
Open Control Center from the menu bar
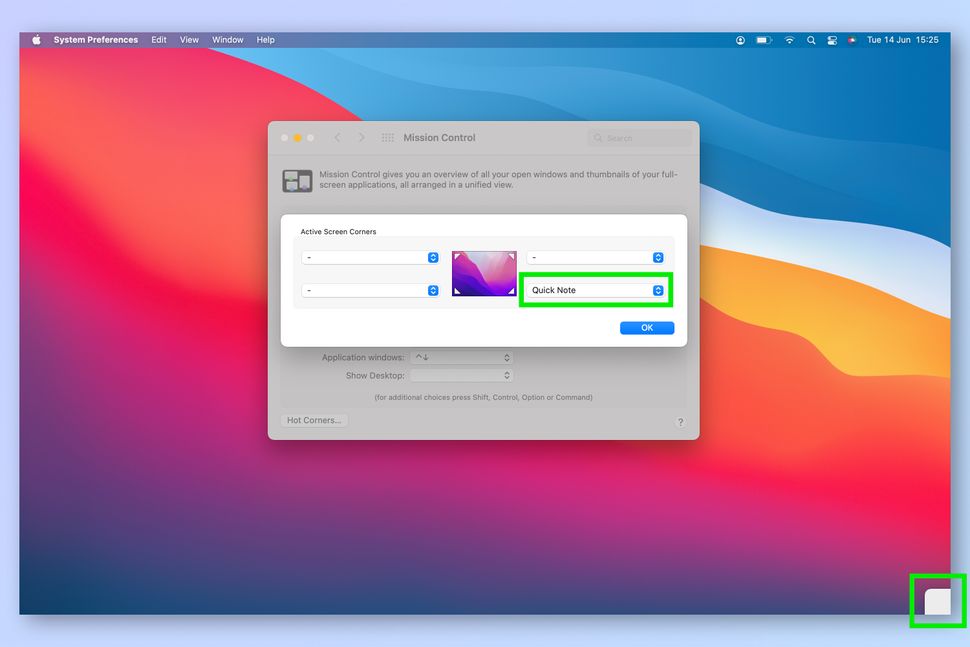832,40
